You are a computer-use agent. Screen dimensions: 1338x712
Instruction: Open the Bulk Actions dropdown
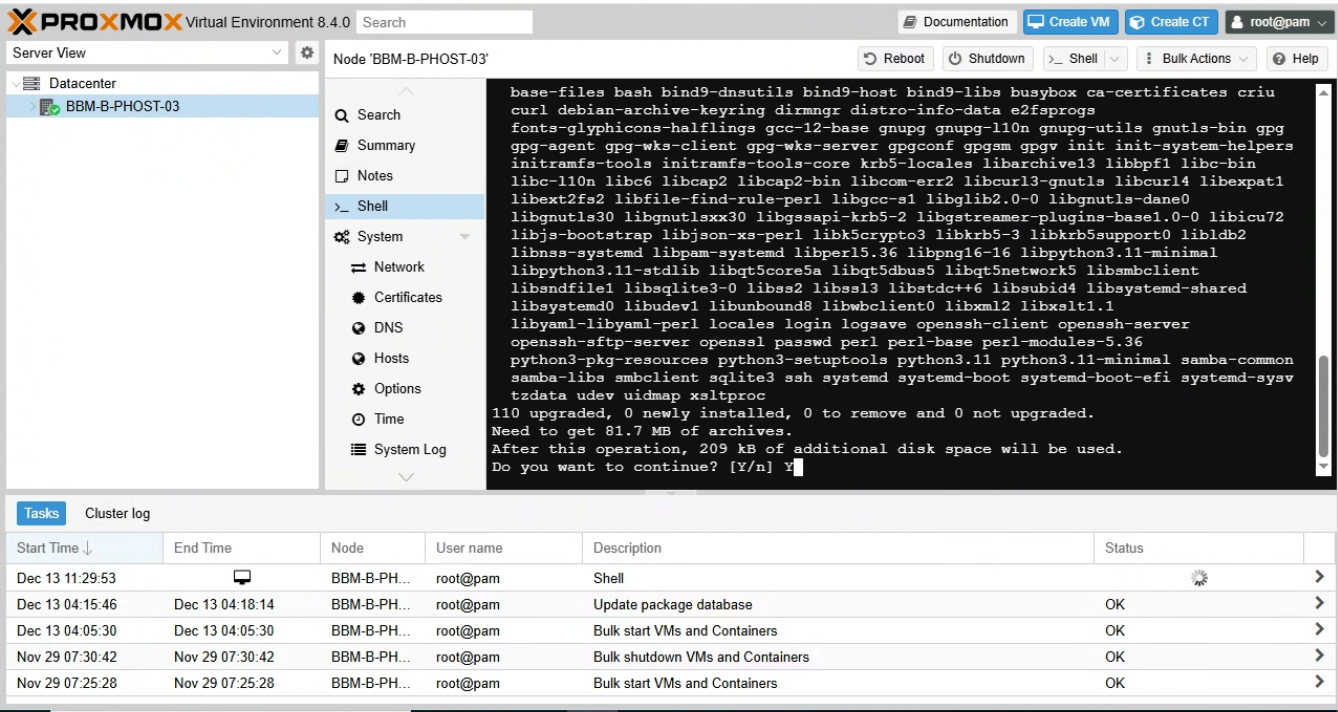1196,58
